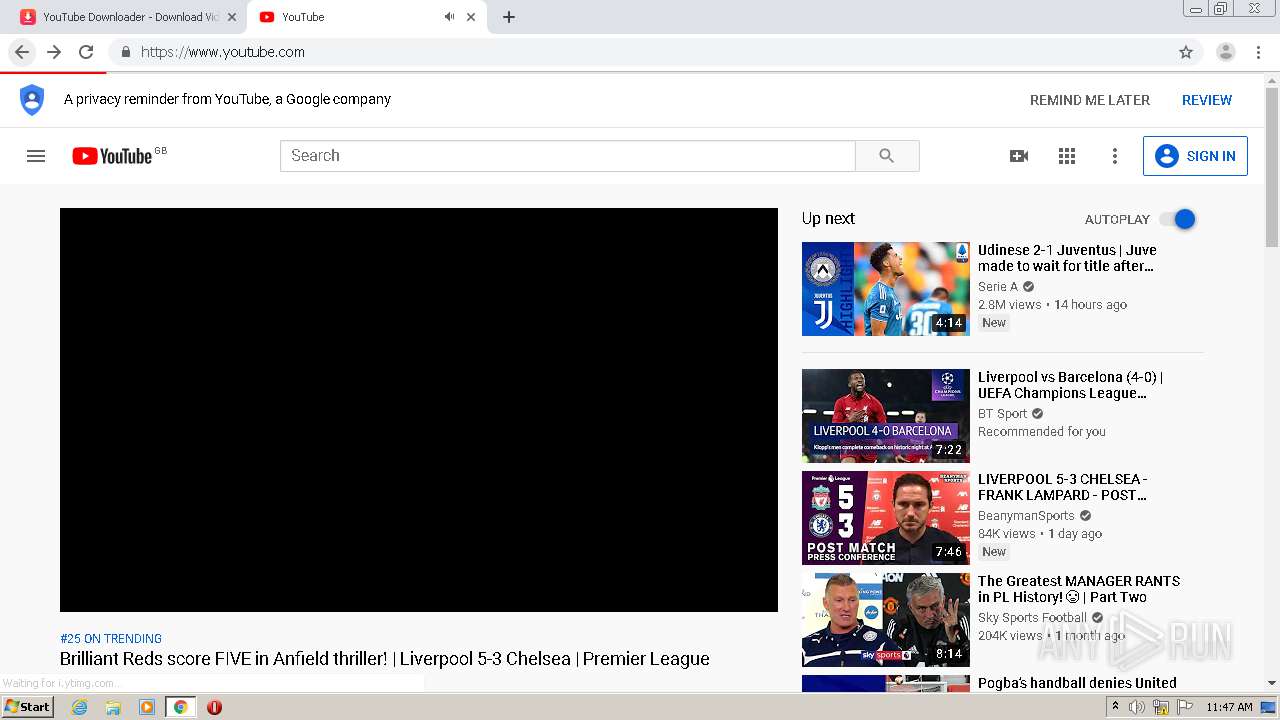This screenshot has width=1280, height=720.
Task: Open Action Center flag icon
Action: pos(1185,707)
